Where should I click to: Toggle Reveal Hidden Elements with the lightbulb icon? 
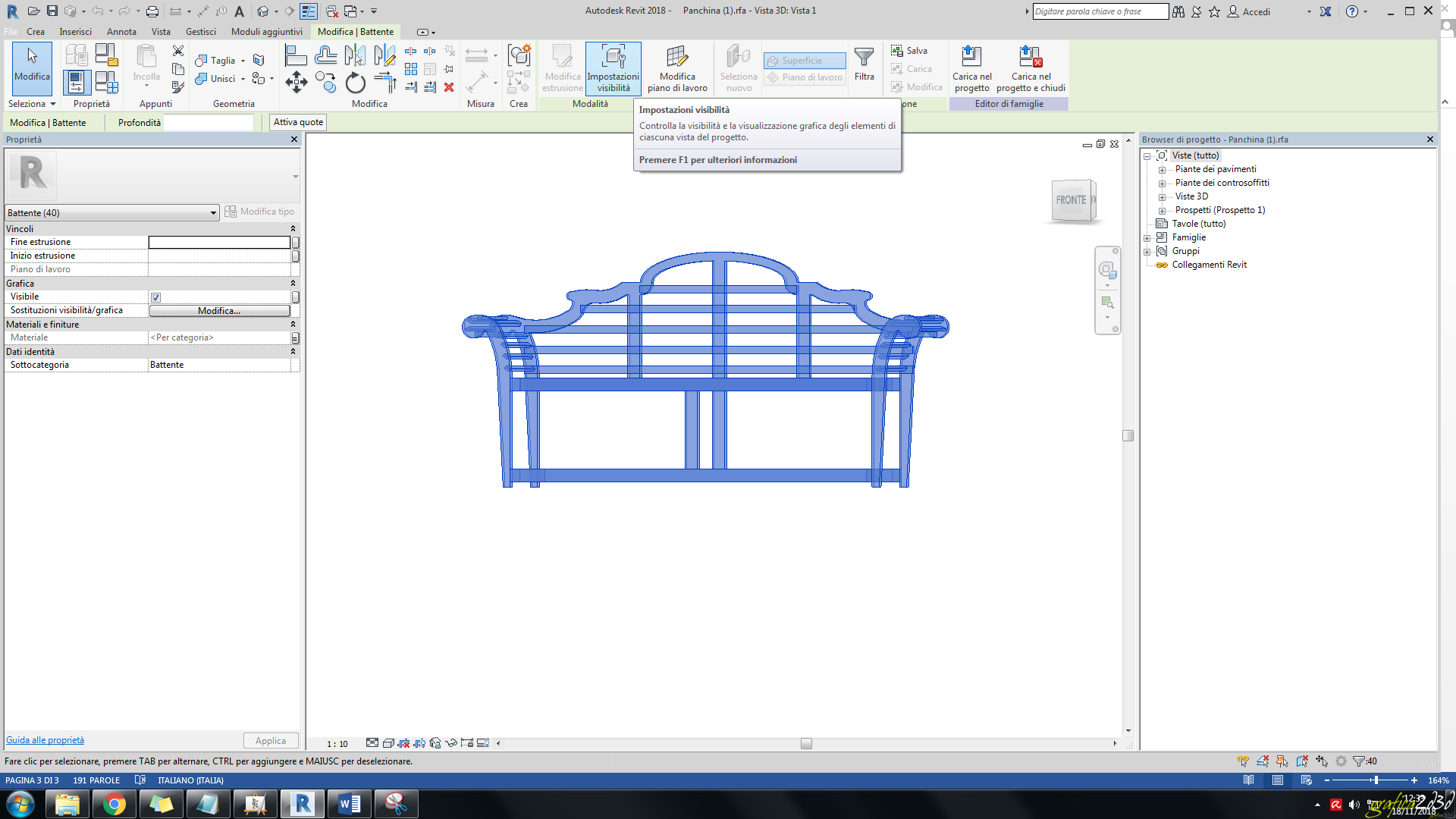[484, 743]
